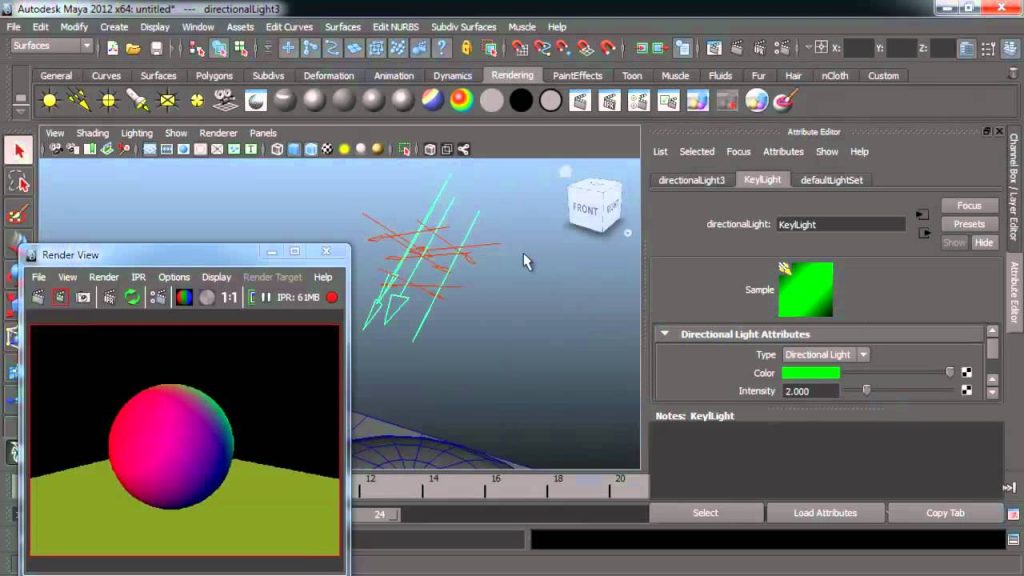
Task: Click the Hide button
Action: click(984, 242)
